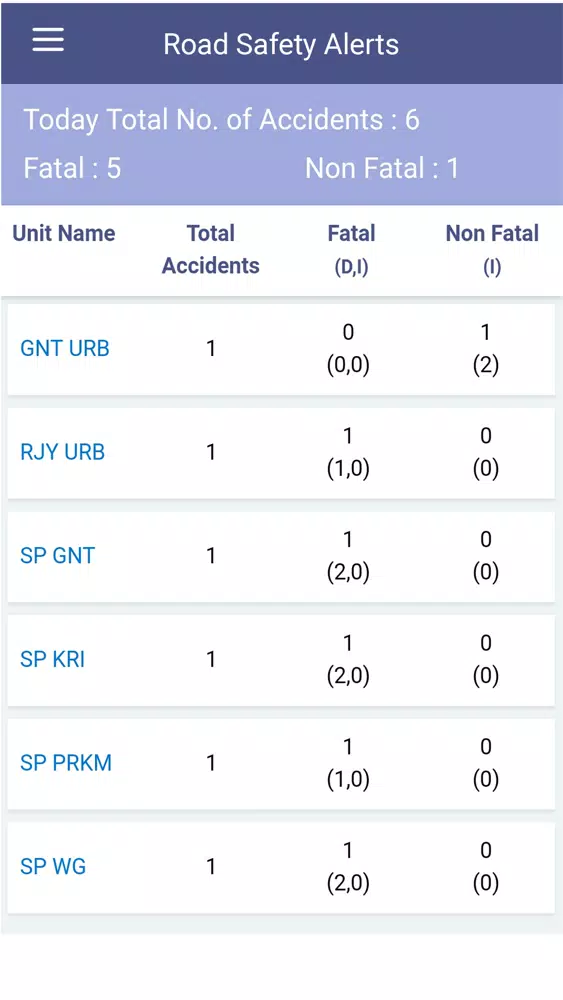This screenshot has height=1000, width=563.
Task: Select the SP GNT unit
Action: 57,555
